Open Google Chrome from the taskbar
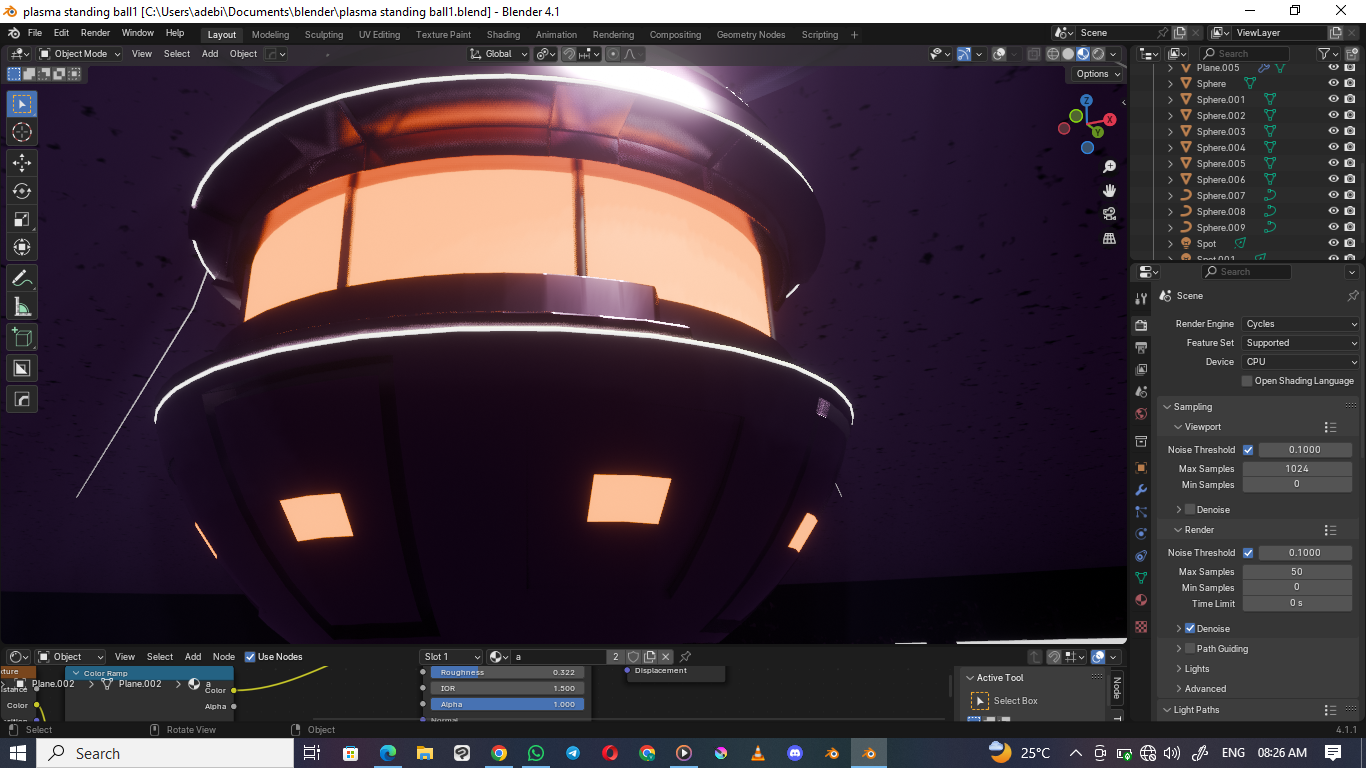 point(499,753)
